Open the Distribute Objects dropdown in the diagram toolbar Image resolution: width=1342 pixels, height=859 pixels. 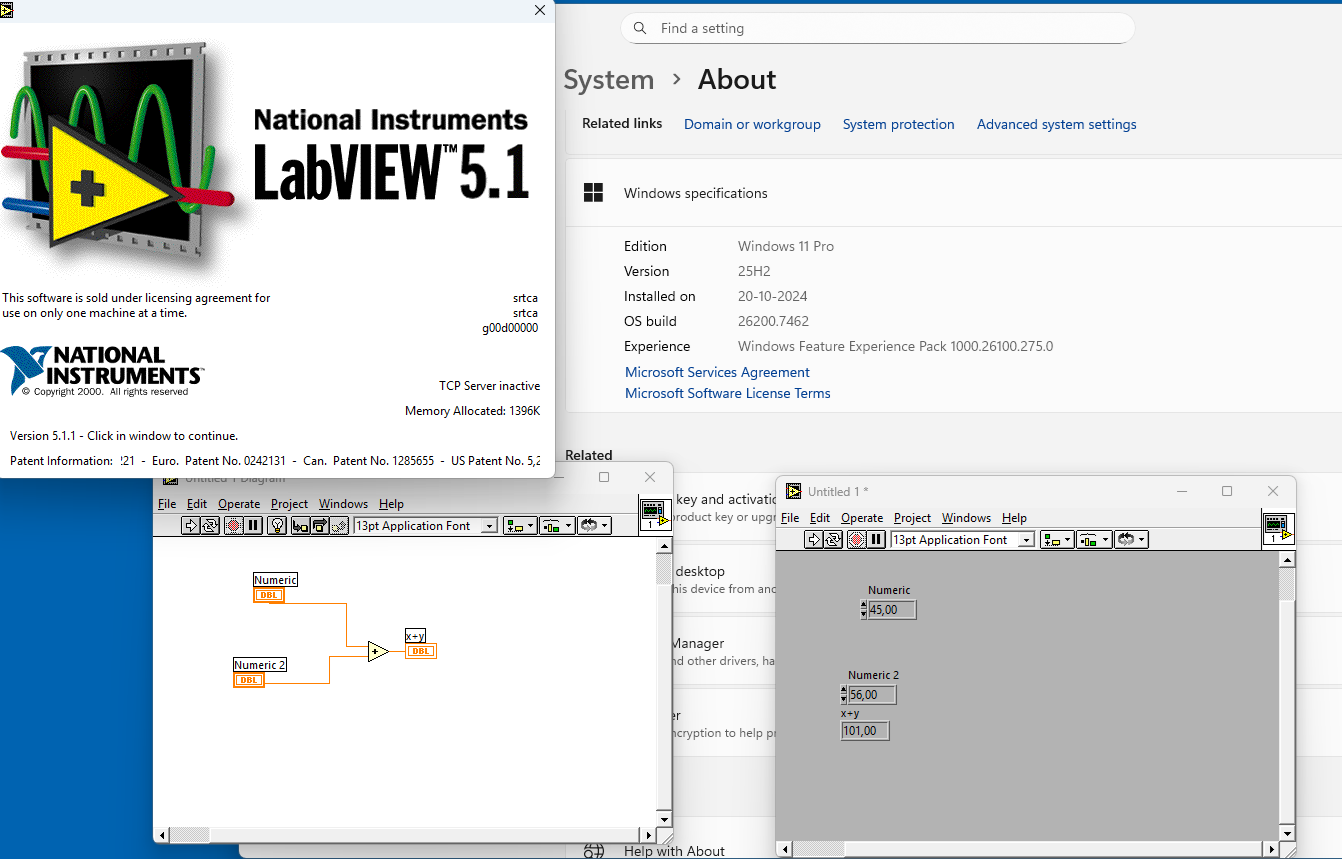557,526
